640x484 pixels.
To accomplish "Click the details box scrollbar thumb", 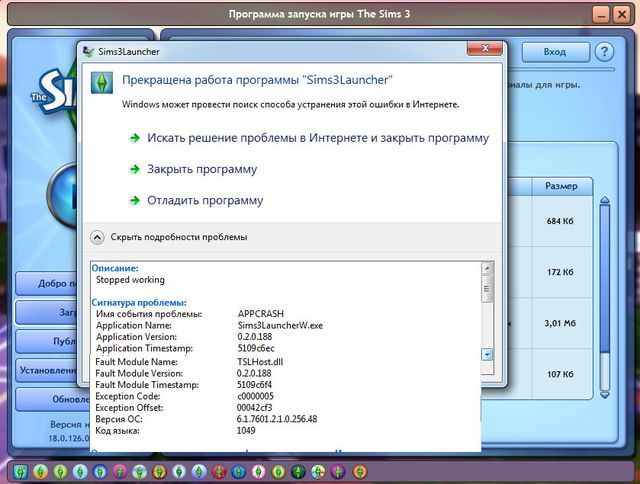I will pyautogui.click(x=487, y=289).
